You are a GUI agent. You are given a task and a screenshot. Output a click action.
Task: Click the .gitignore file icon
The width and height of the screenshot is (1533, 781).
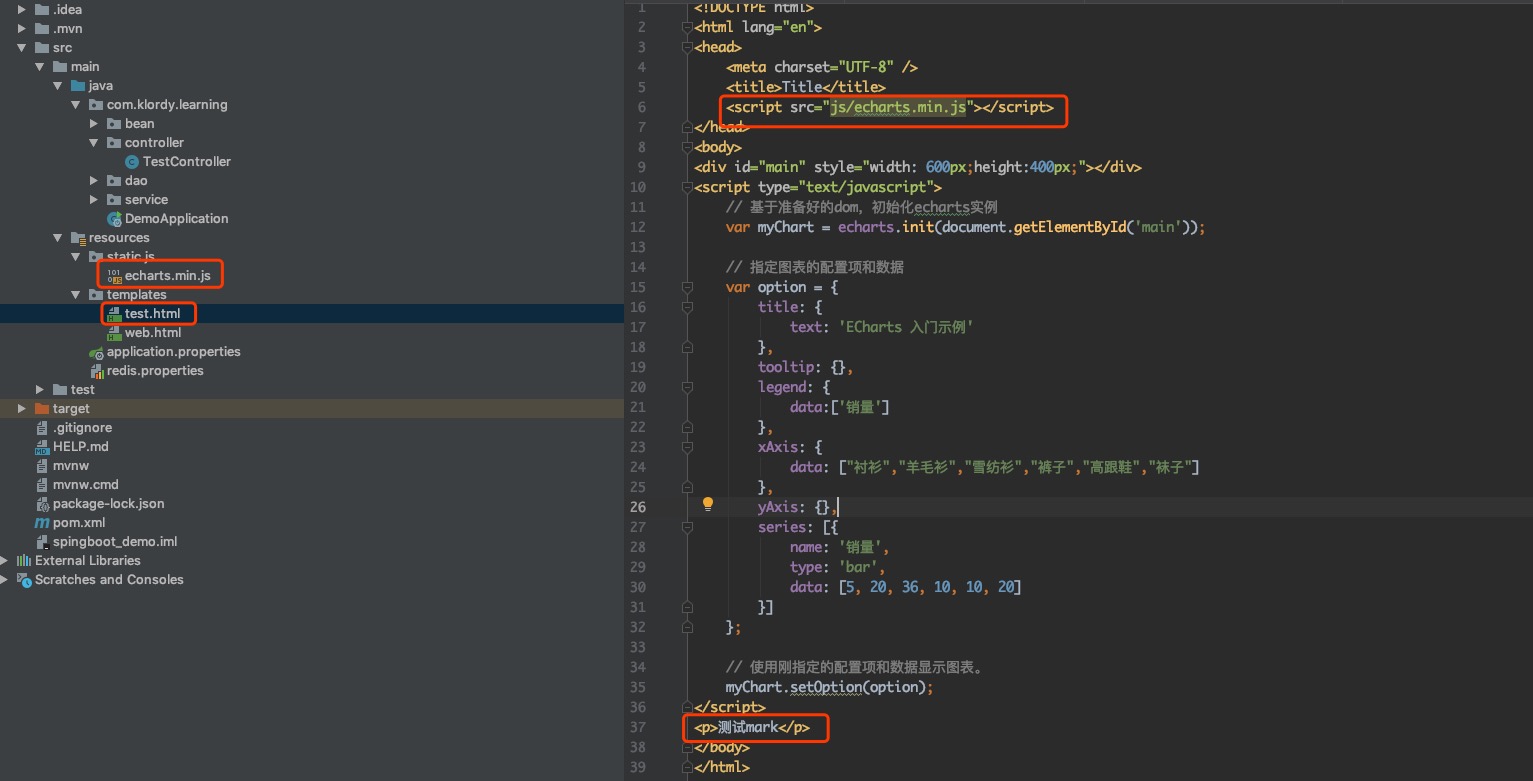pyautogui.click(x=42, y=428)
